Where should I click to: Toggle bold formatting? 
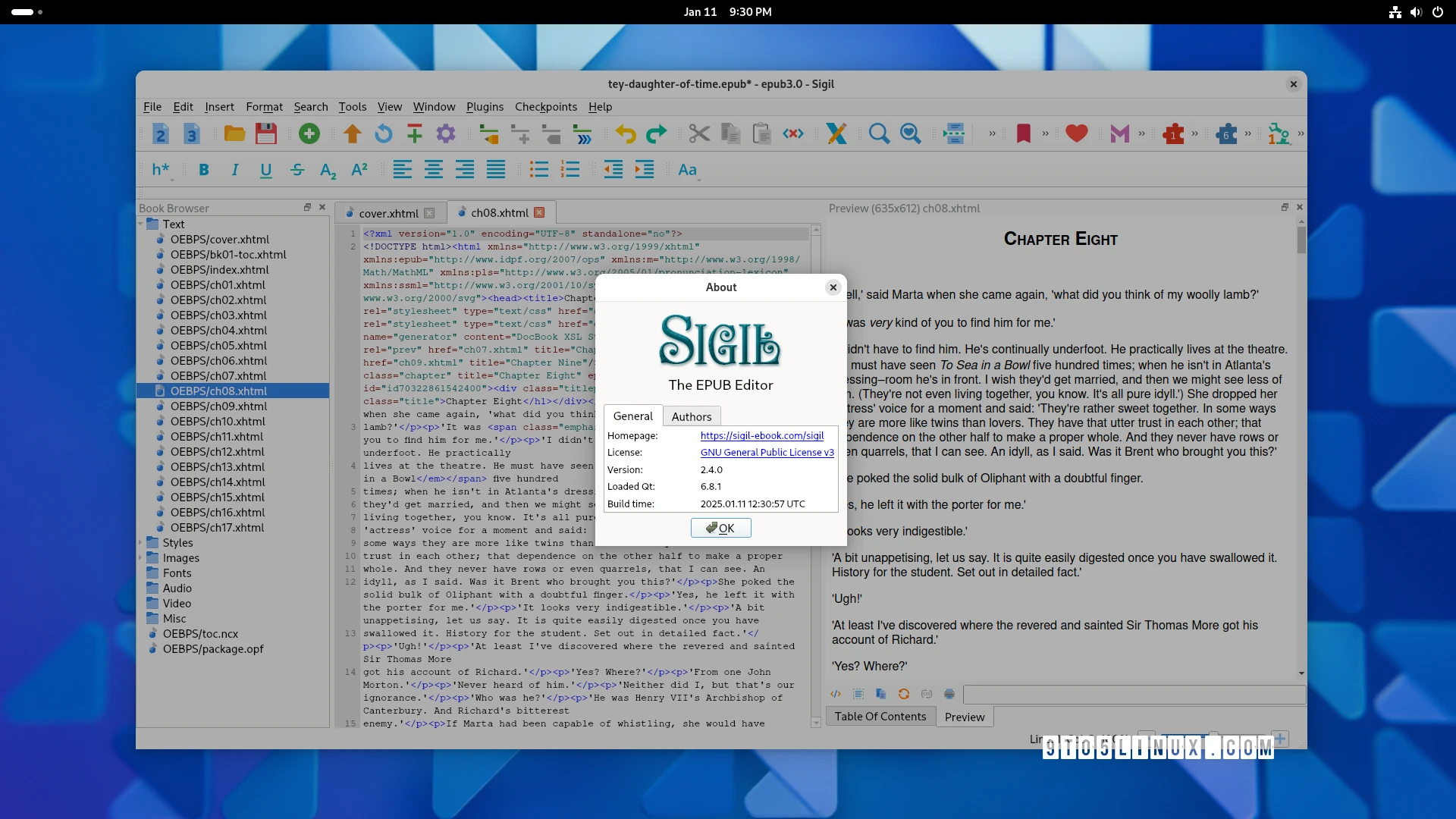(x=203, y=169)
